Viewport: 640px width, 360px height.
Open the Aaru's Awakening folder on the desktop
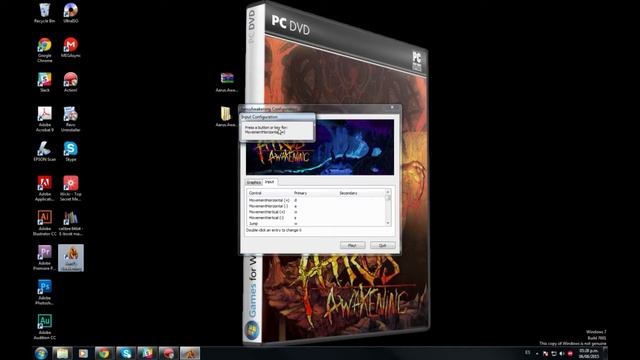(x=227, y=117)
